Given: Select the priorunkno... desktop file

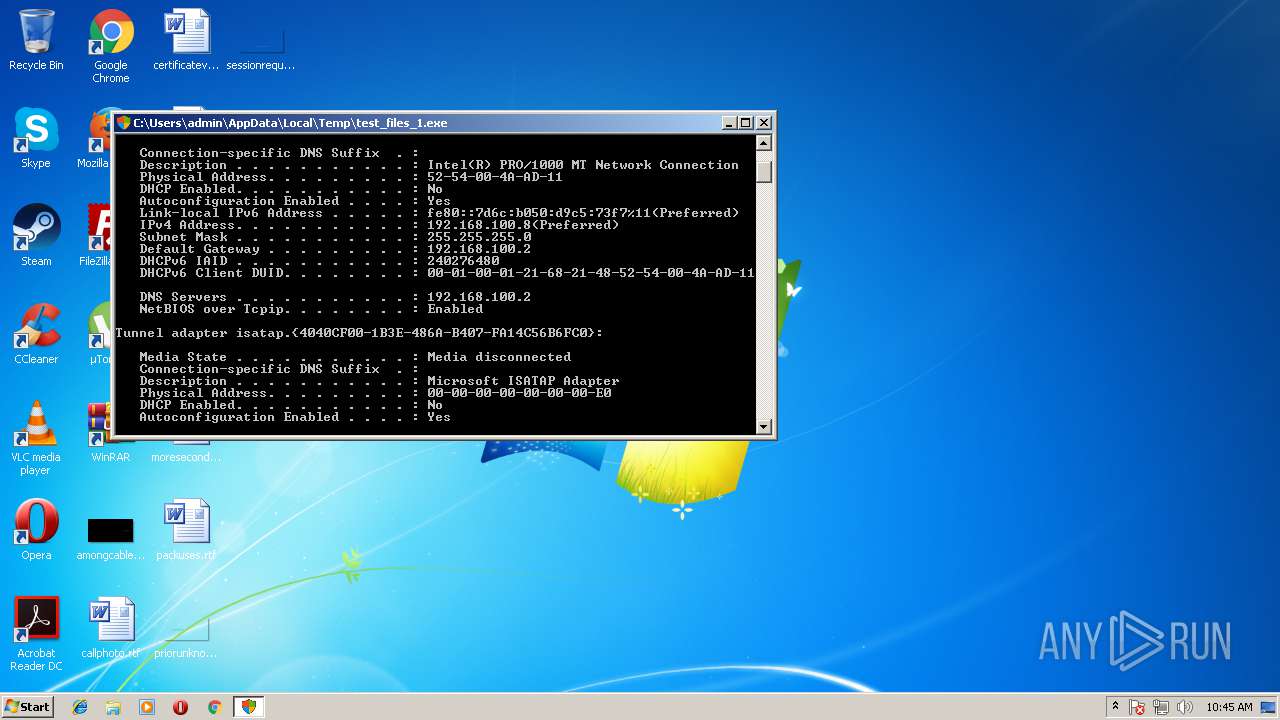Looking at the screenshot, I should tap(186, 638).
